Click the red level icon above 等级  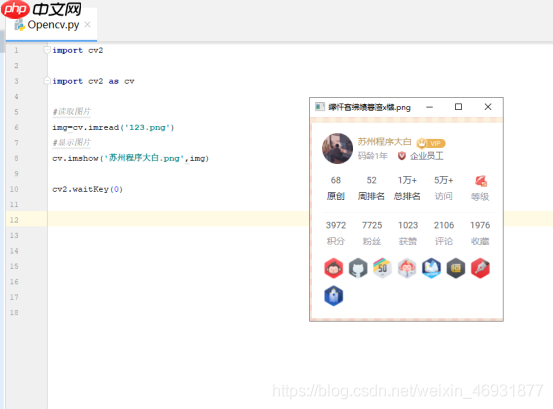pos(480,181)
